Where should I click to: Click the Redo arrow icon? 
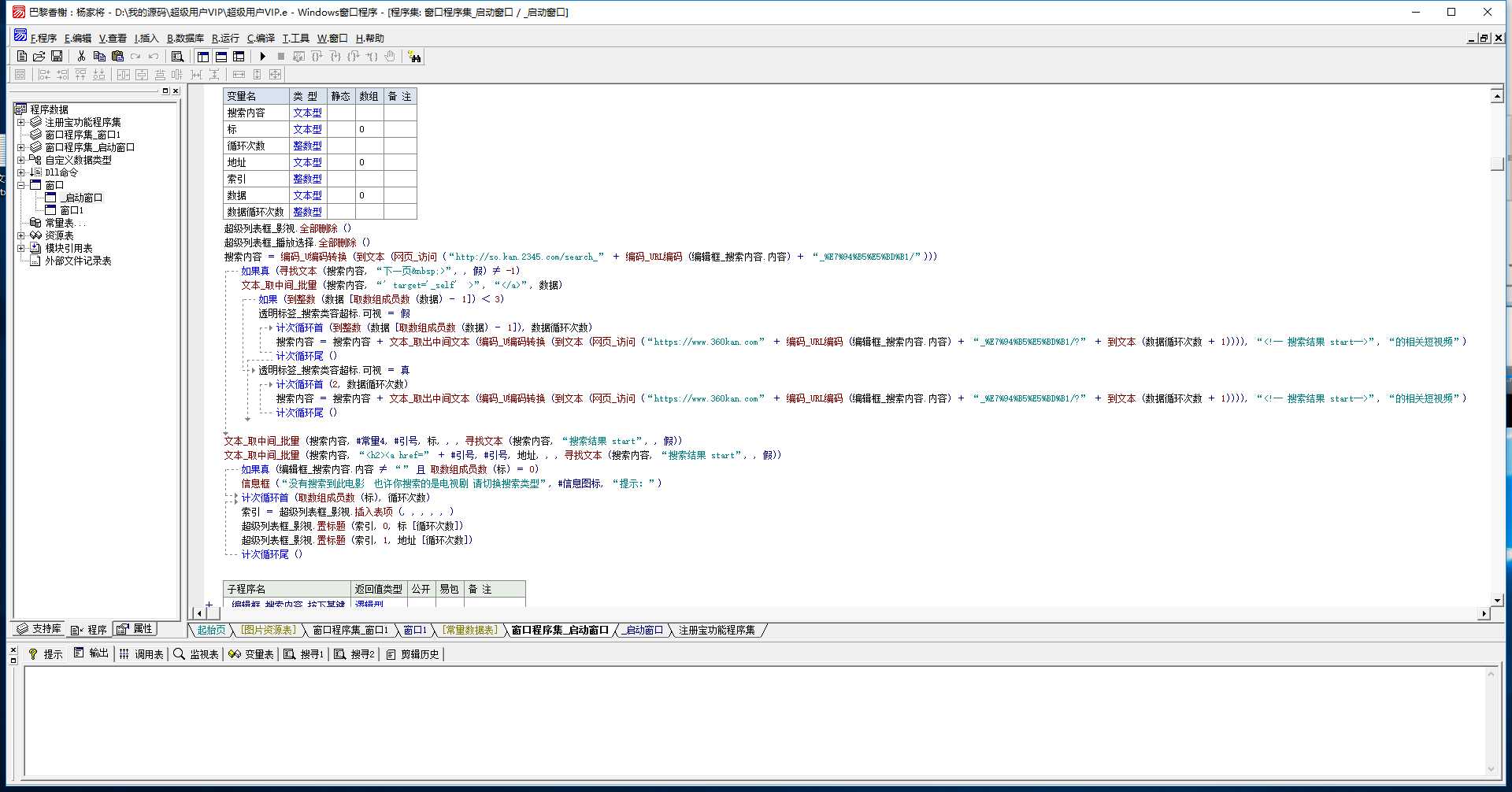click(x=135, y=56)
